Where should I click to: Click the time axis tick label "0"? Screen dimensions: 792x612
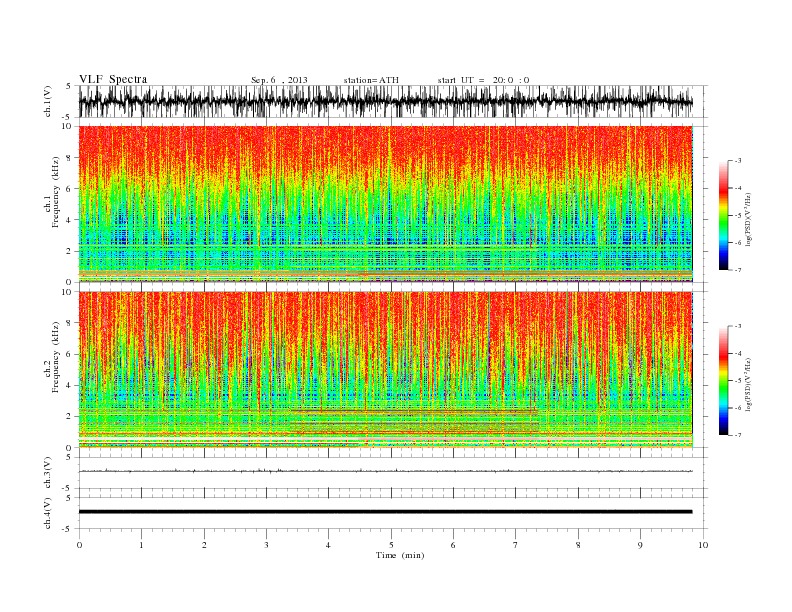coord(79,545)
